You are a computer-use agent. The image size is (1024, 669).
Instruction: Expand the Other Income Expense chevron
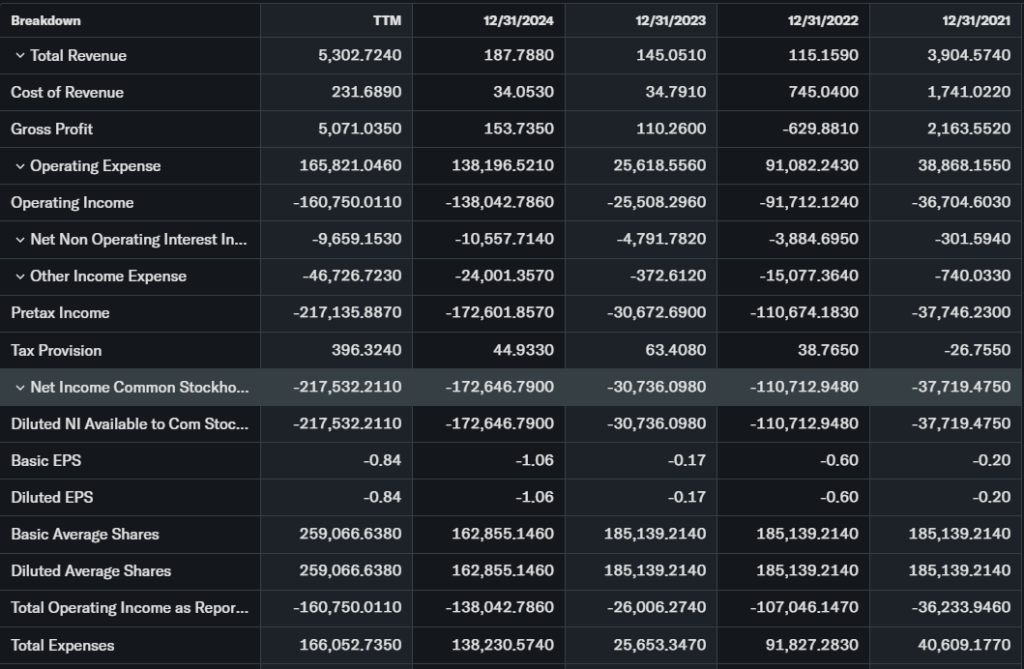(20, 277)
